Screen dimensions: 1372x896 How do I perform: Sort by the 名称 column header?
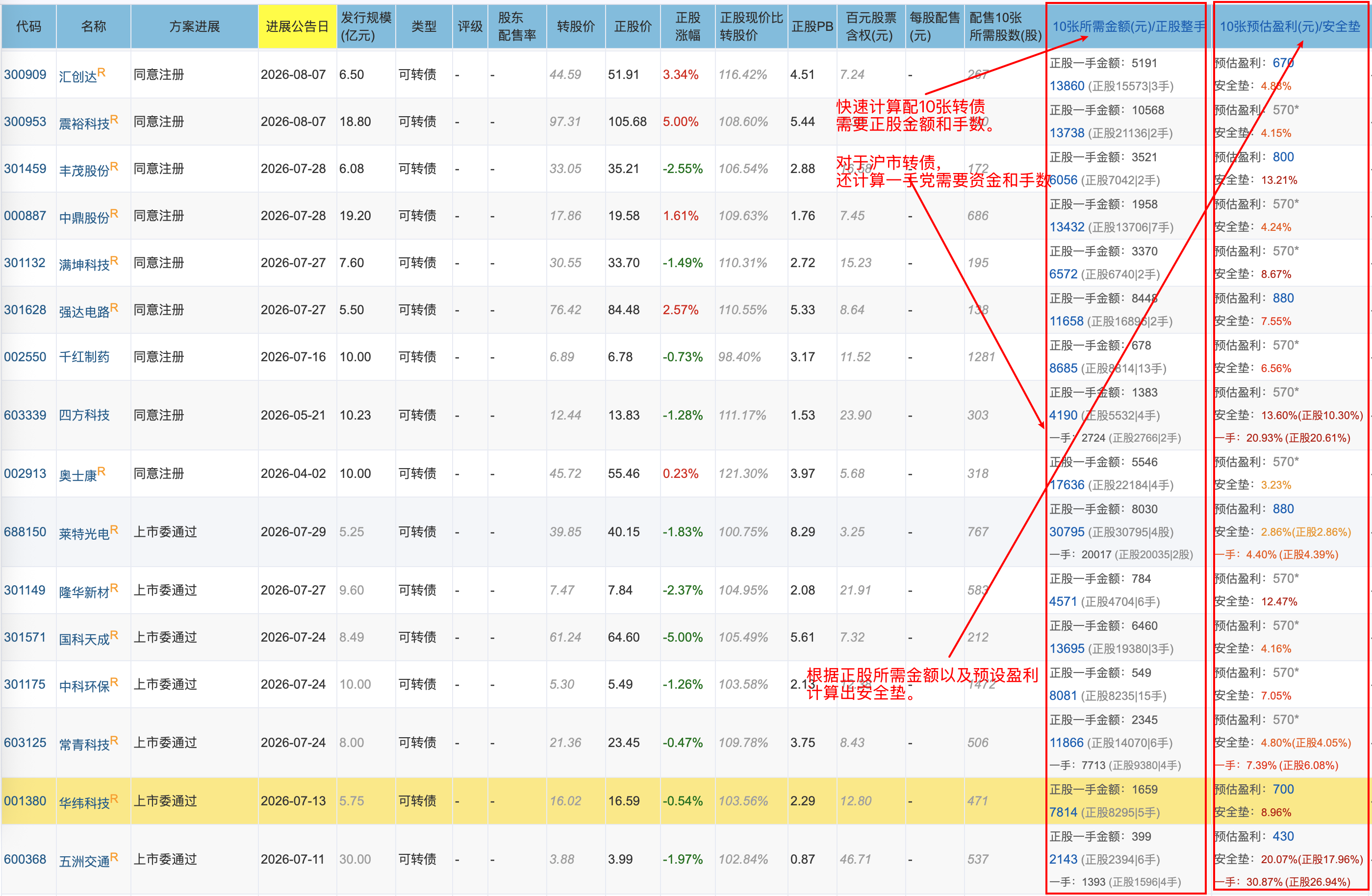click(x=94, y=26)
